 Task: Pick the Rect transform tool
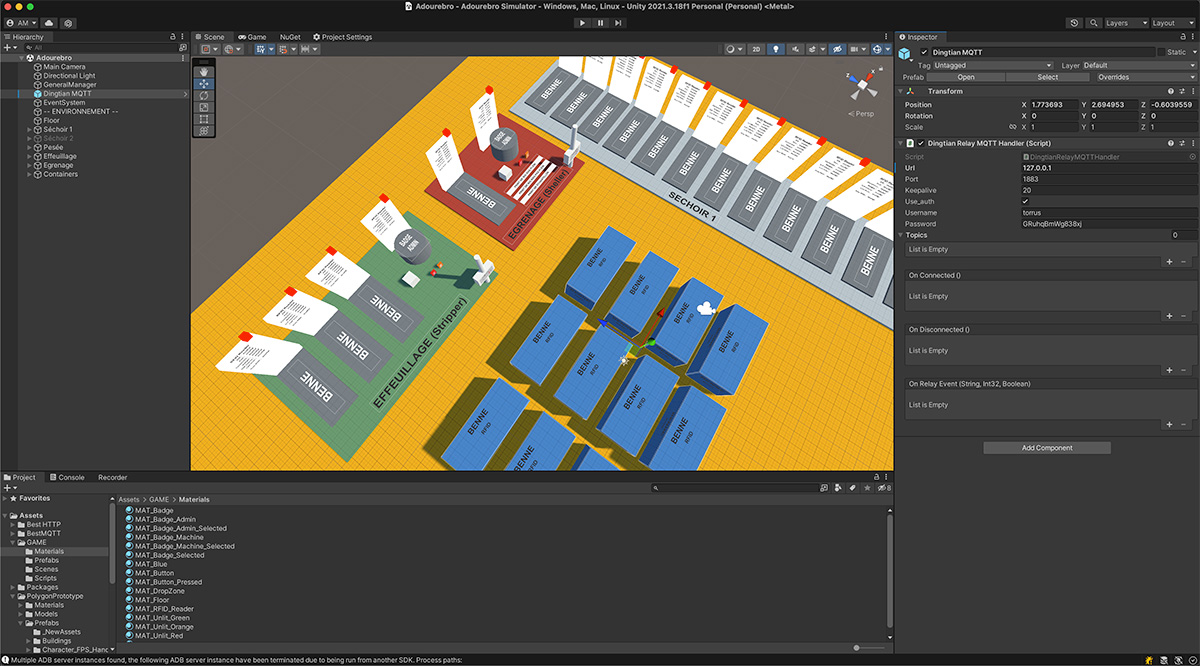[204, 119]
